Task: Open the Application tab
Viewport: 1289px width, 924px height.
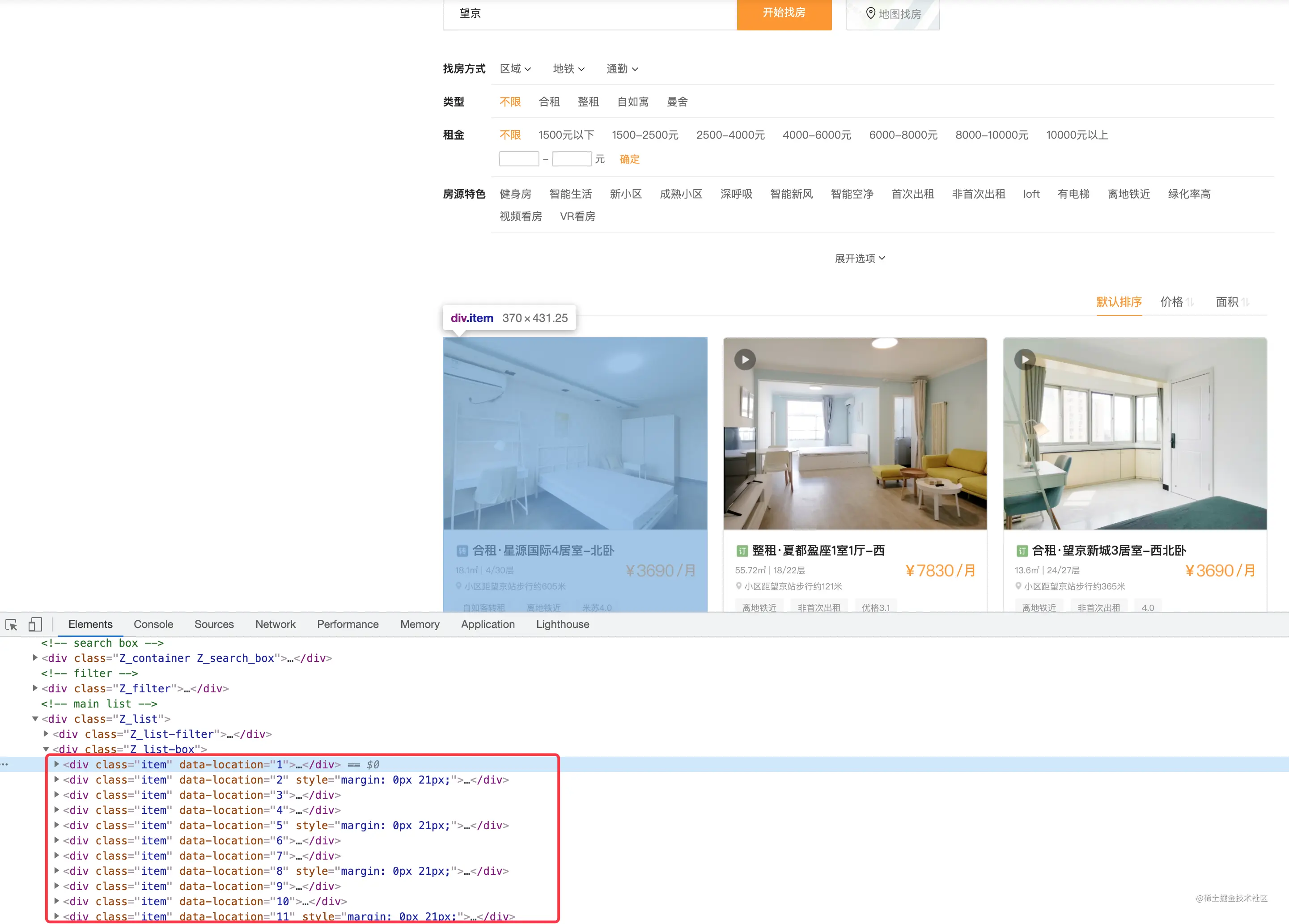Action: click(488, 624)
